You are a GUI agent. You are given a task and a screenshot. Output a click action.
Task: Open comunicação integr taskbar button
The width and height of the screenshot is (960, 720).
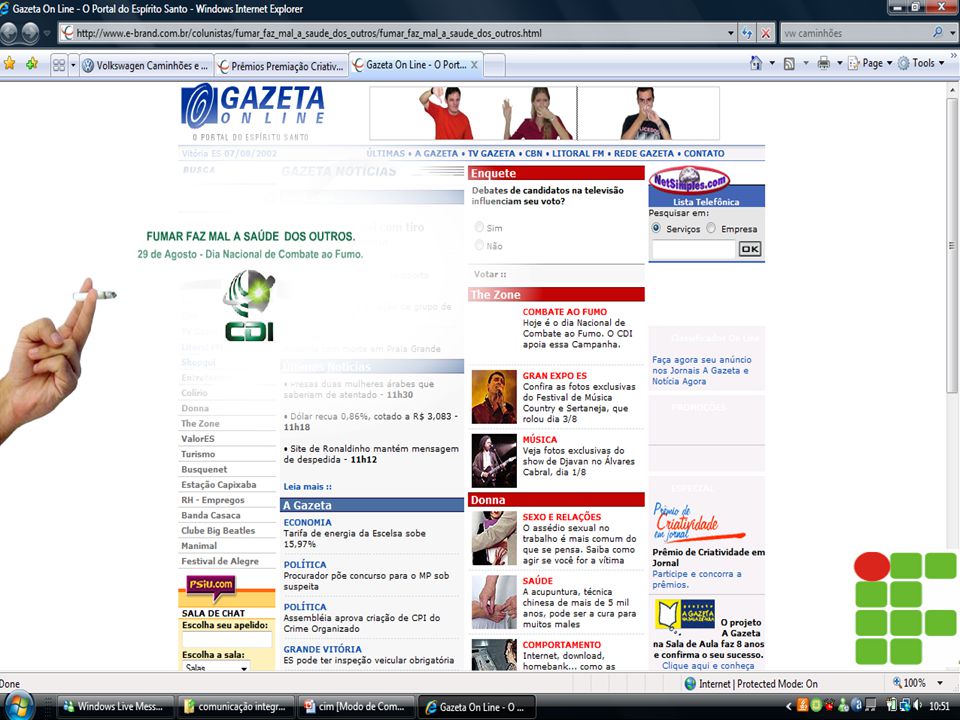(x=236, y=706)
